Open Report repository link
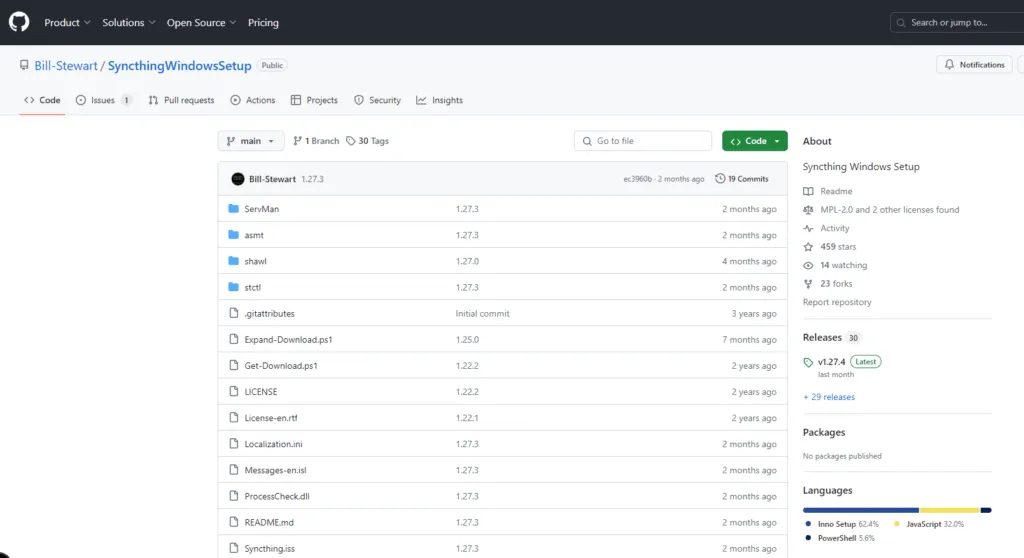Viewport: 1024px width, 558px height. pos(837,302)
